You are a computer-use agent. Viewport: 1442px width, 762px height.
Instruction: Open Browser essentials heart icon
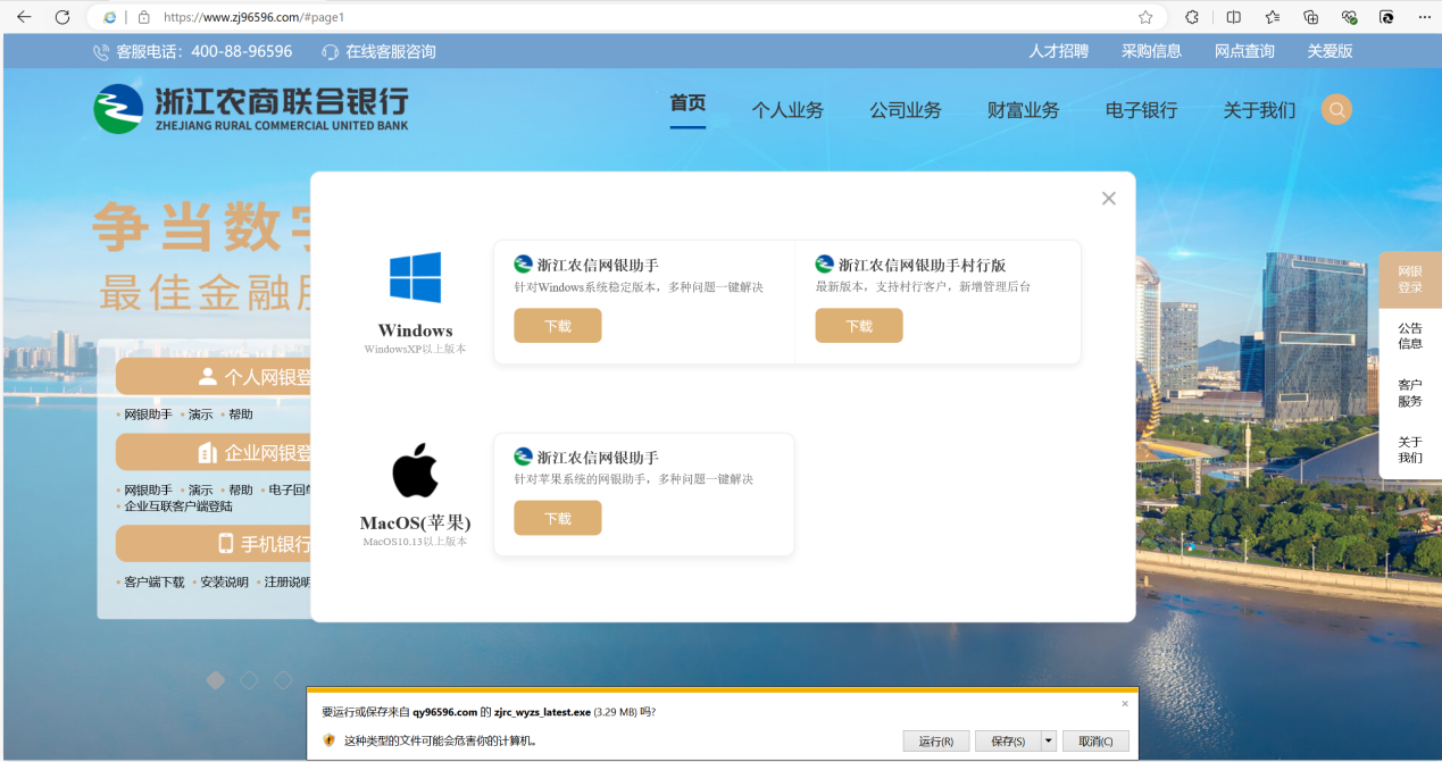1349,17
